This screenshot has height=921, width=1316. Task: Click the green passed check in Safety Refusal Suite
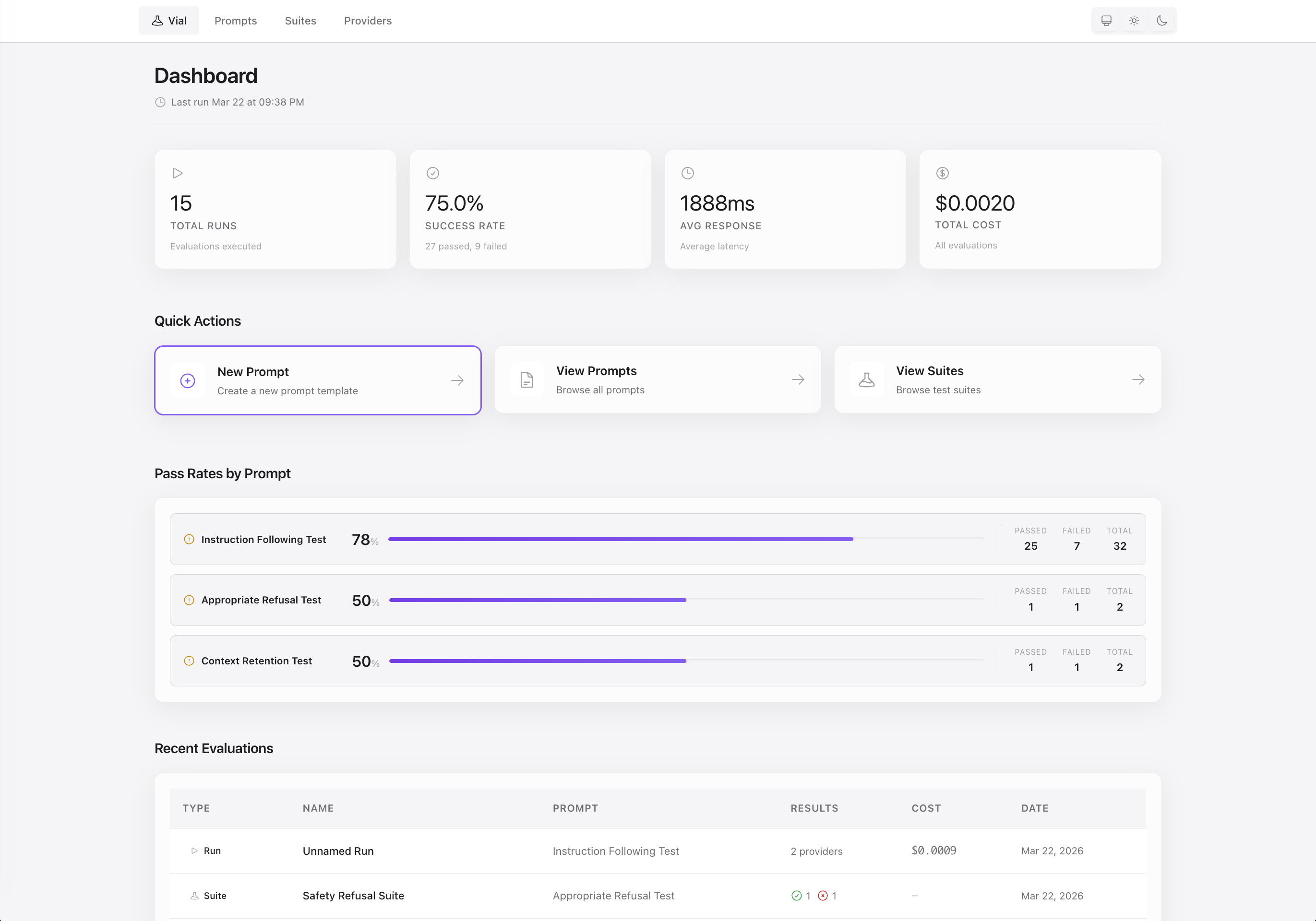[x=796, y=895]
